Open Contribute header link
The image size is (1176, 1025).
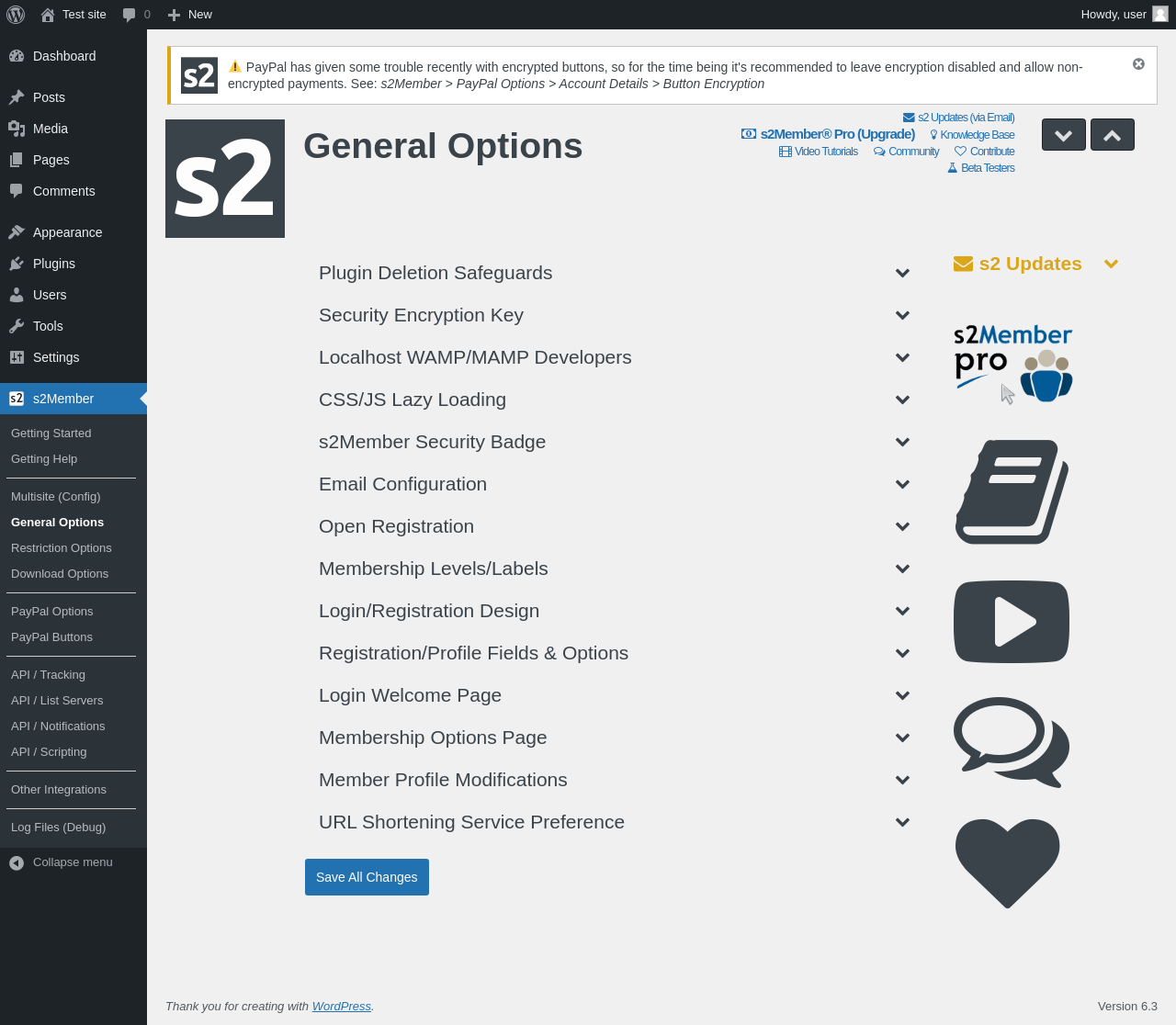point(985,152)
